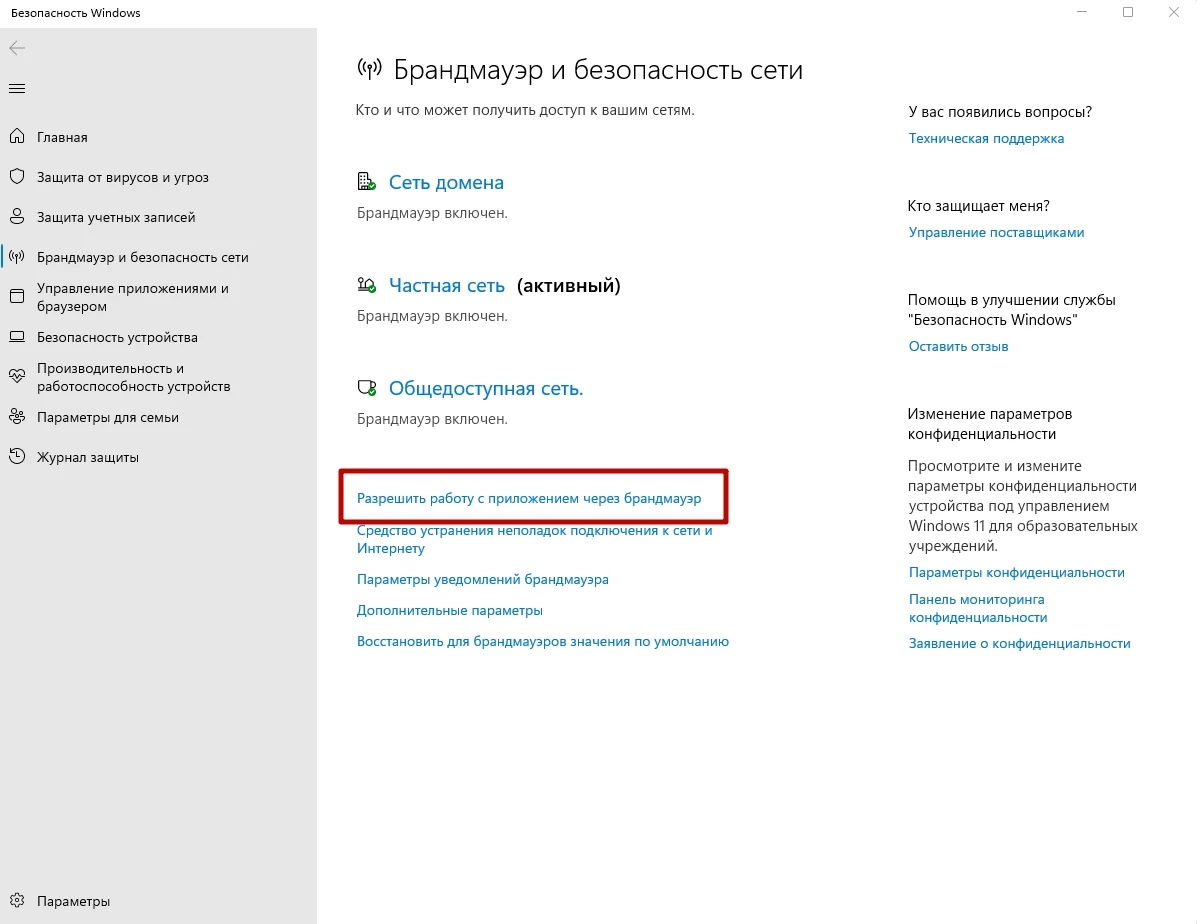1197x924 pixels.
Task: Click the device performance heart icon
Action: pos(17,377)
